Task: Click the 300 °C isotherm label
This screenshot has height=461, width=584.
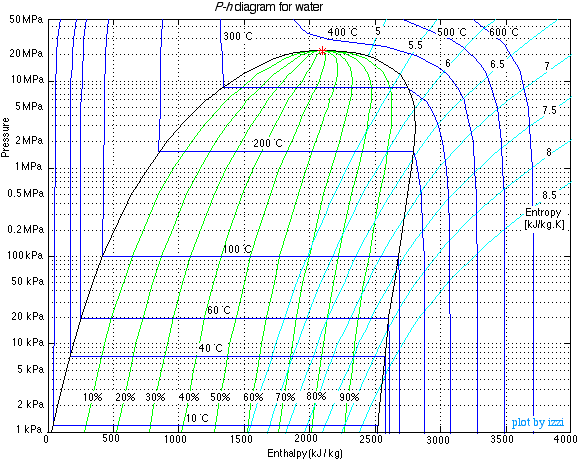Action: (x=238, y=36)
